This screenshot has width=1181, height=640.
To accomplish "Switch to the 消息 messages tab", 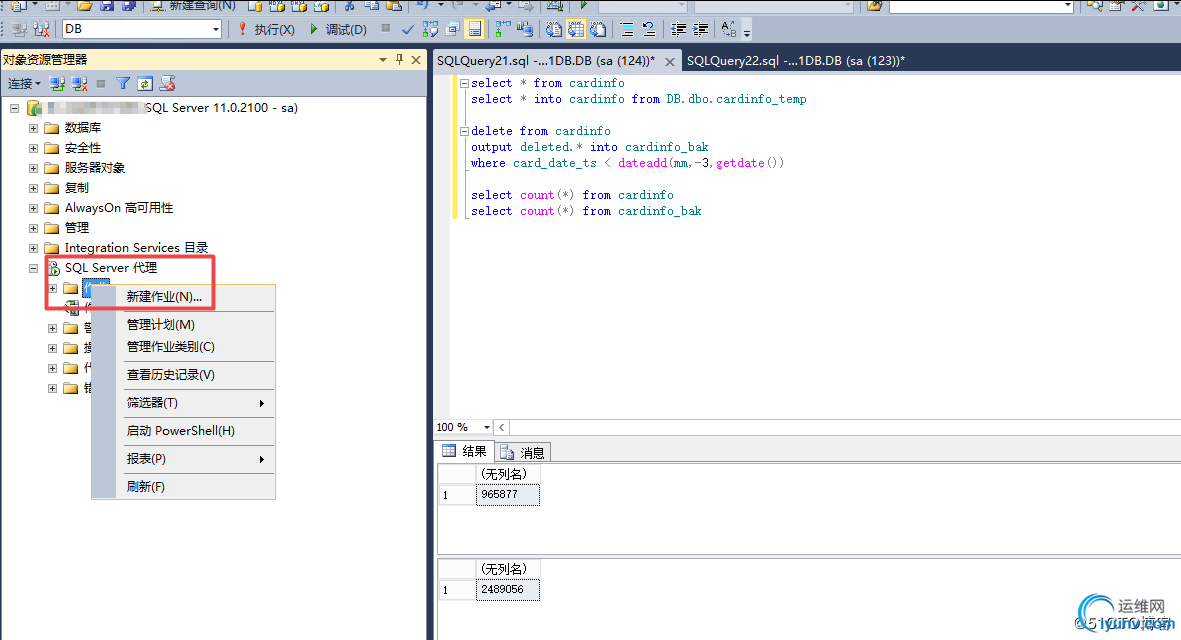I will click(x=523, y=453).
